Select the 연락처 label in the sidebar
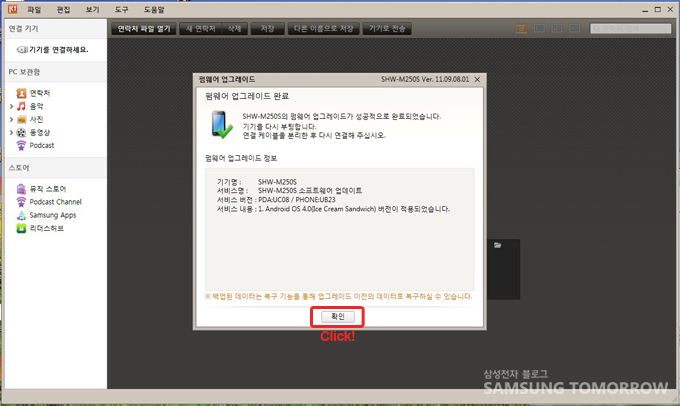680x406 pixels. pyautogui.click(x=40, y=93)
